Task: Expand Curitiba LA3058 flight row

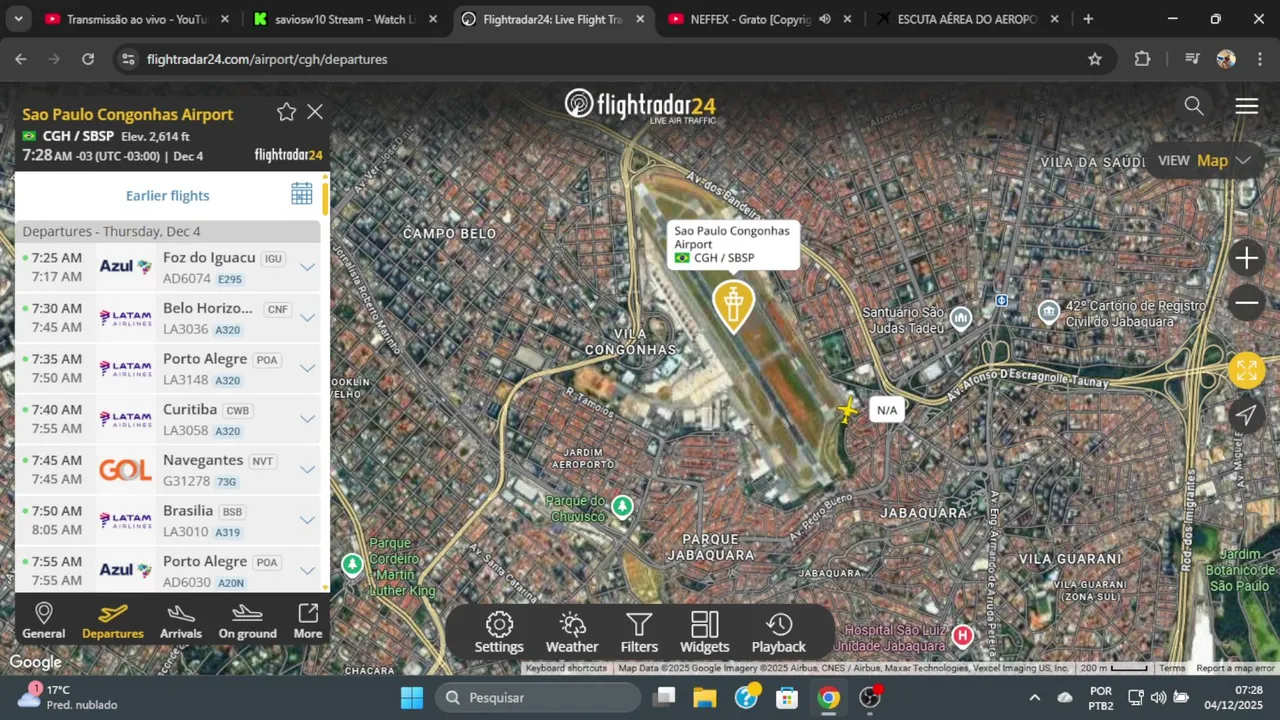Action: click(308, 418)
